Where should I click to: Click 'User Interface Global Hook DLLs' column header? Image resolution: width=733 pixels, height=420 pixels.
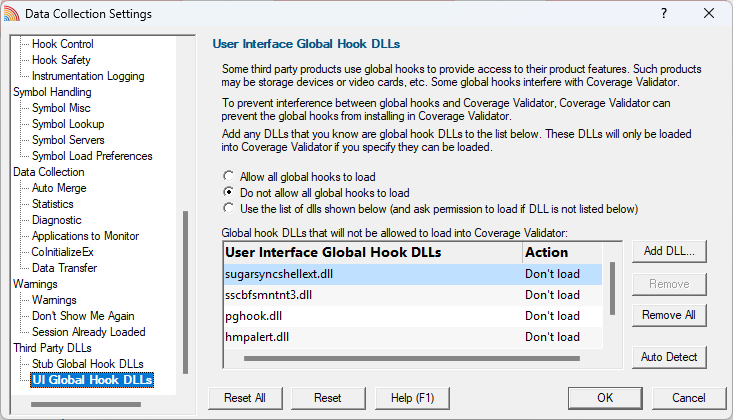(x=373, y=253)
